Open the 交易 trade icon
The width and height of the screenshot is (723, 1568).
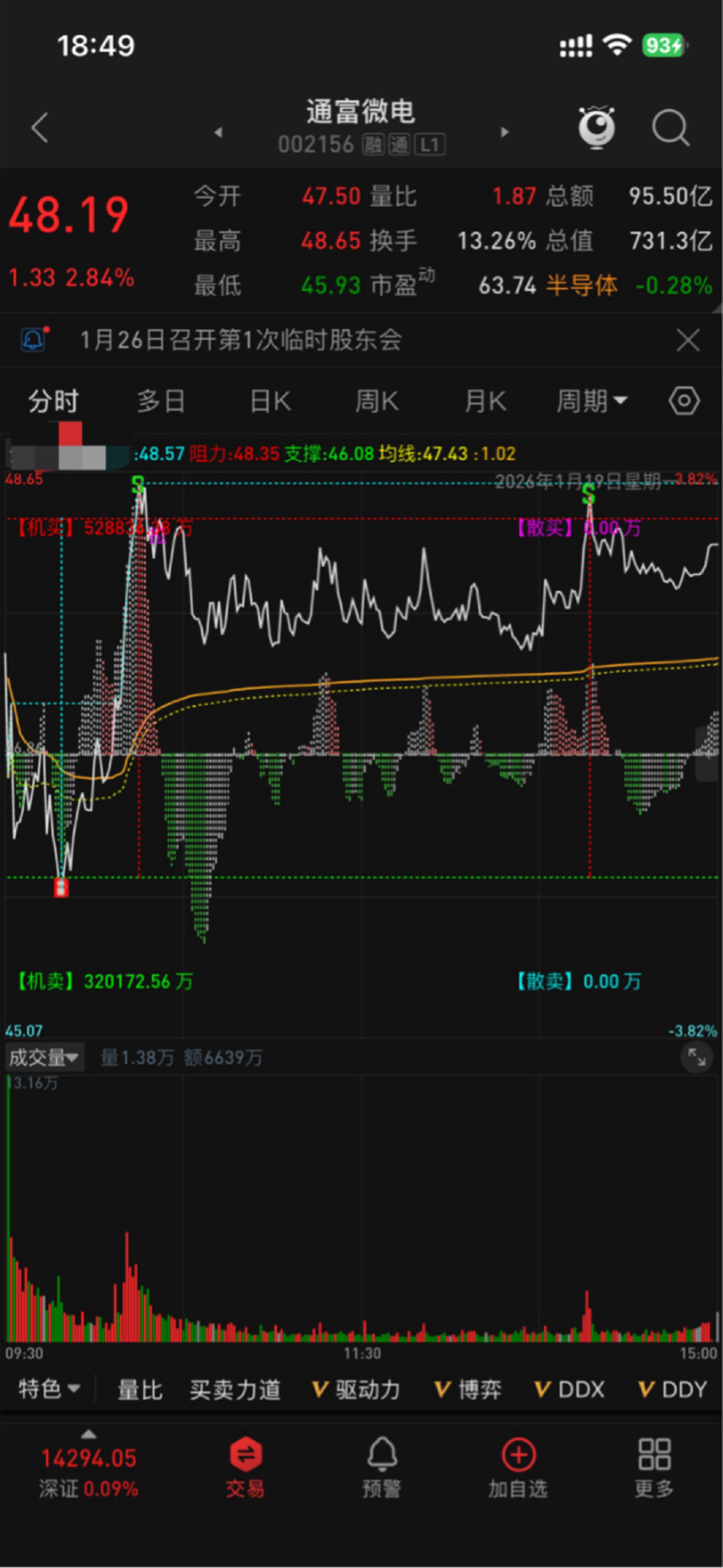[246, 1466]
